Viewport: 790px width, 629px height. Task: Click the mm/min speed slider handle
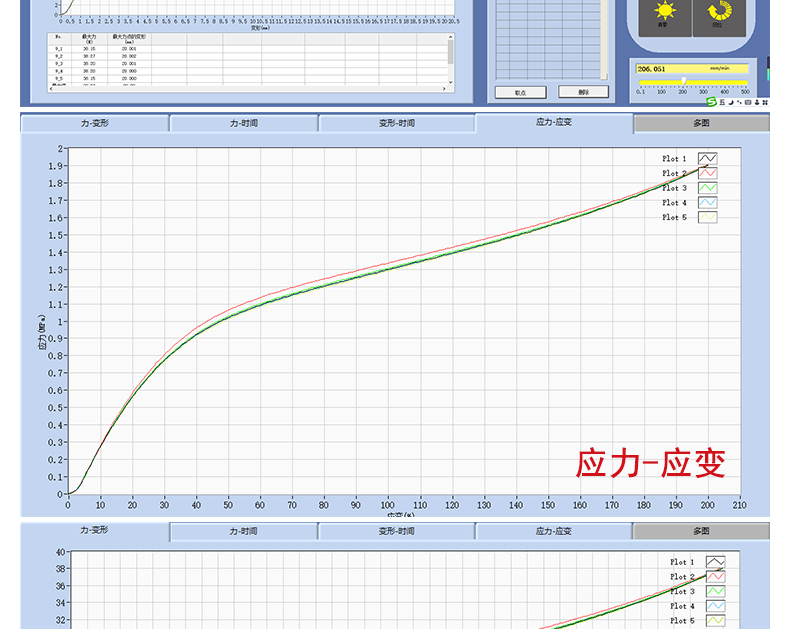click(683, 82)
